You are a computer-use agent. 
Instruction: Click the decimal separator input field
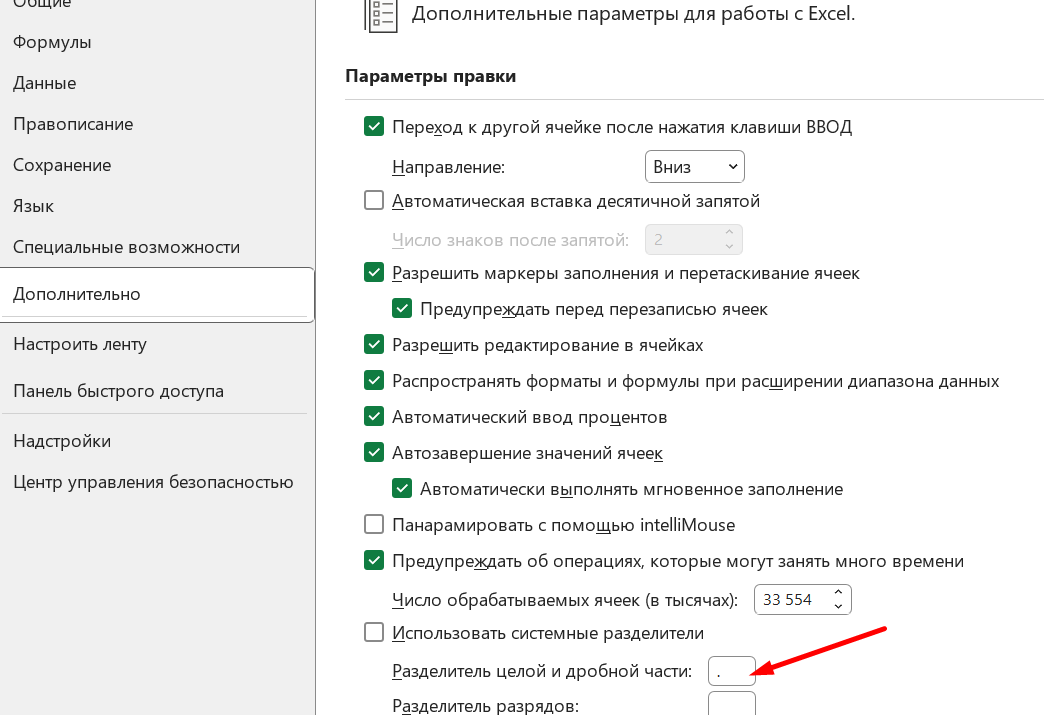(731, 671)
